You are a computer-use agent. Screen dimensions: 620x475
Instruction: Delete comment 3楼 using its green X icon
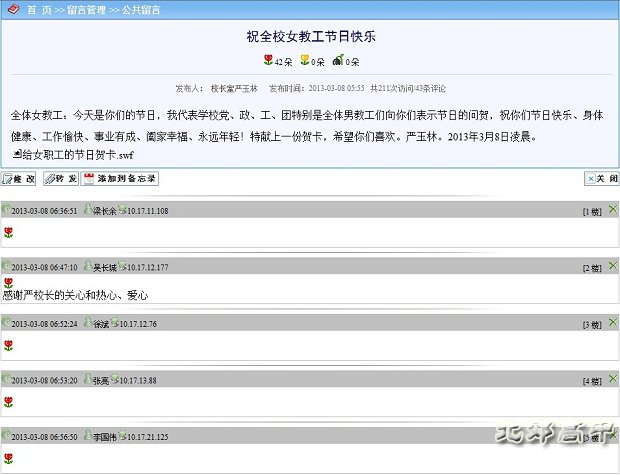pos(612,322)
